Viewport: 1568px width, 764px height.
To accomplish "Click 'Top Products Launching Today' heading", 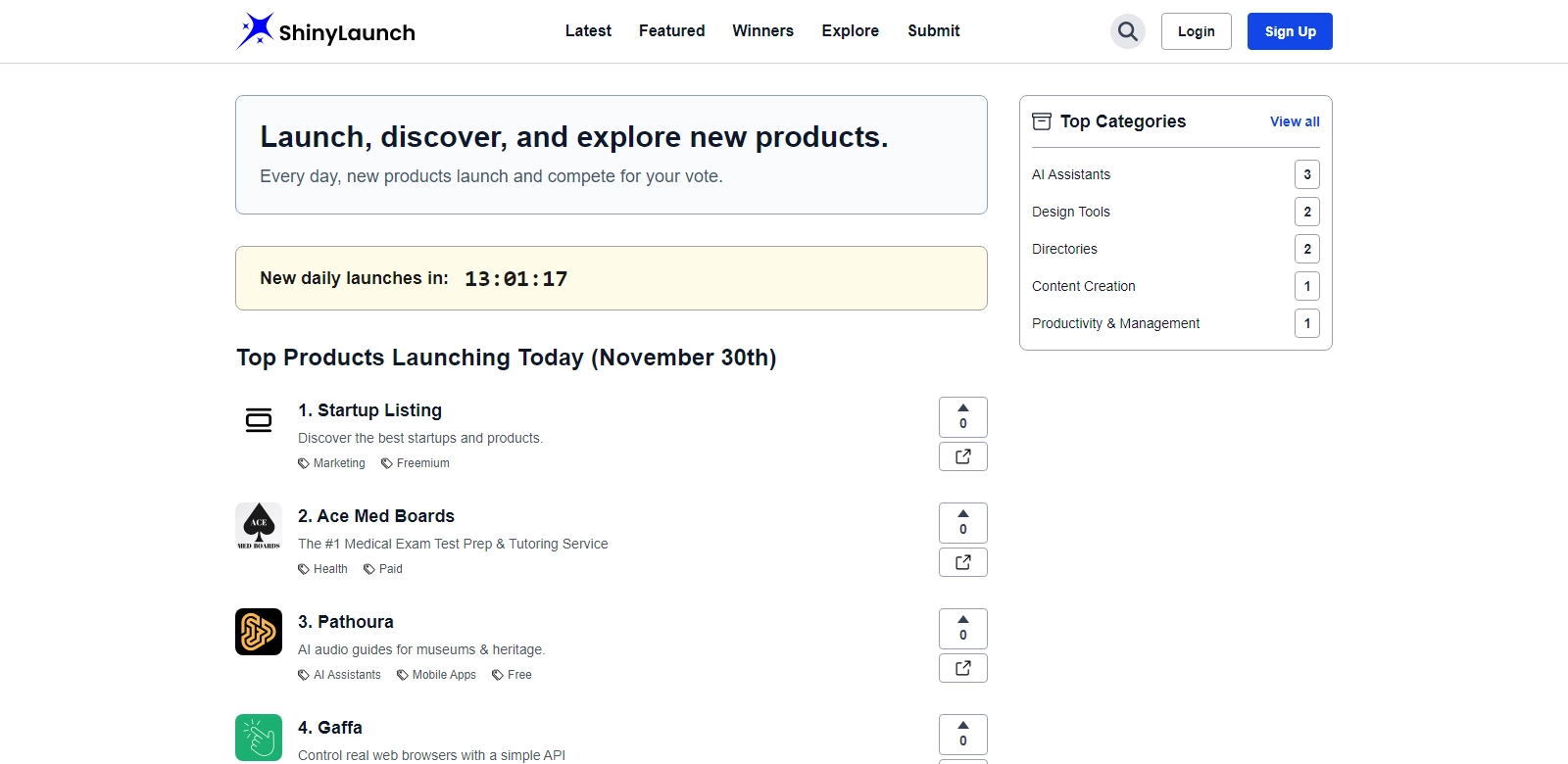I will pyautogui.click(x=506, y=358).
